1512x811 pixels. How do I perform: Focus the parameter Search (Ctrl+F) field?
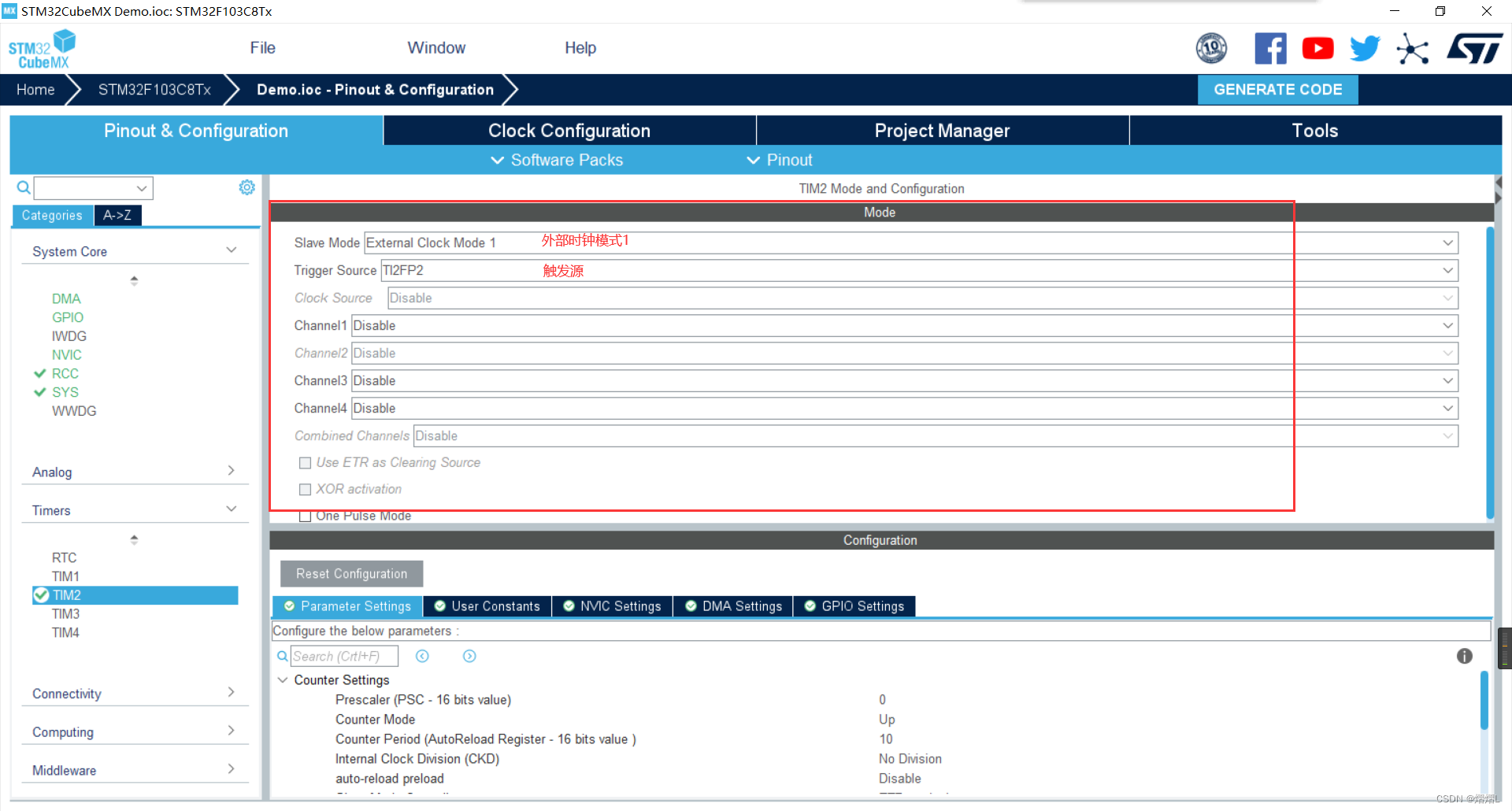click(344, 656)
